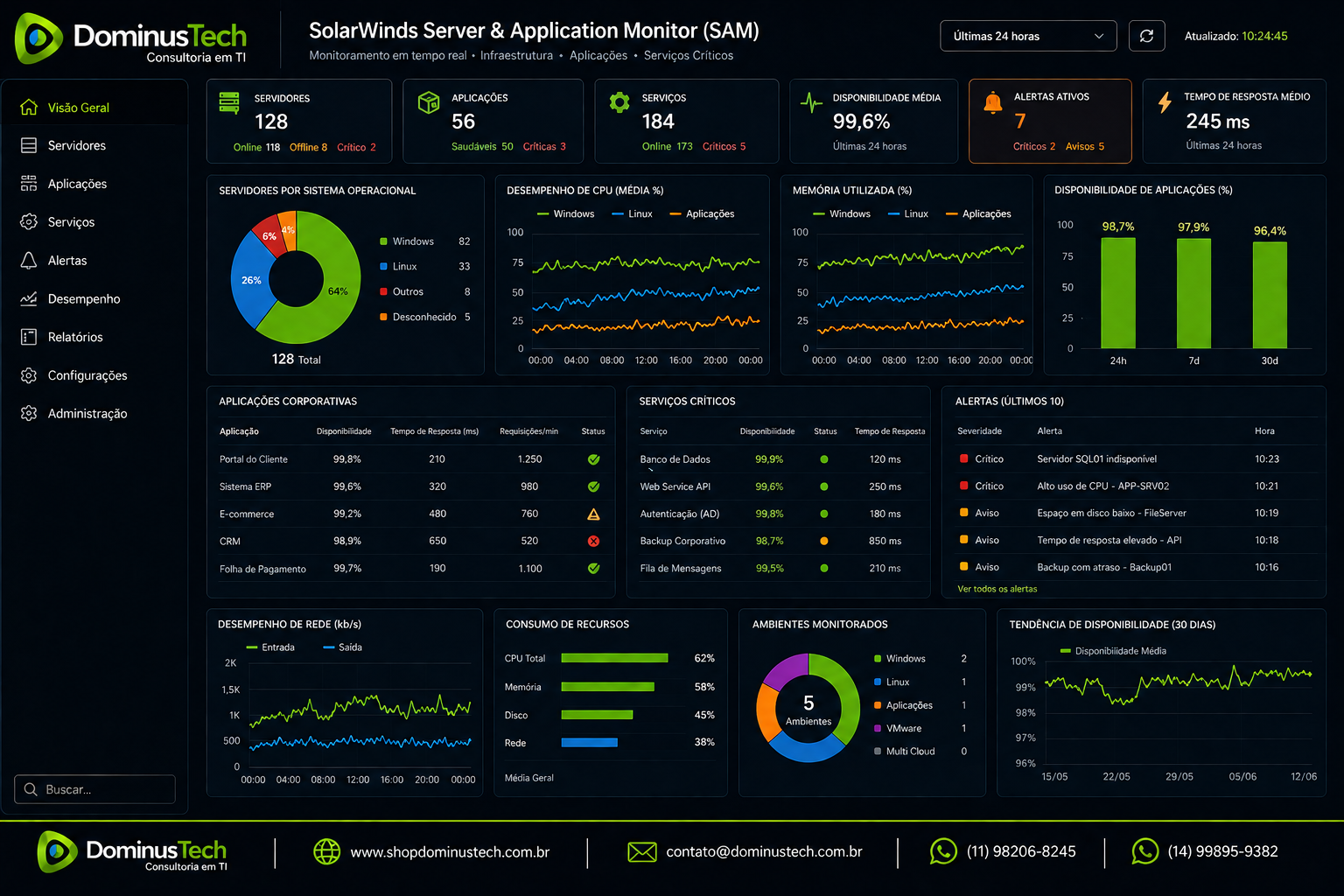Click warning triangle status for E-commerce
This screenshot has width=1344, height=896.
pos(593,514)
